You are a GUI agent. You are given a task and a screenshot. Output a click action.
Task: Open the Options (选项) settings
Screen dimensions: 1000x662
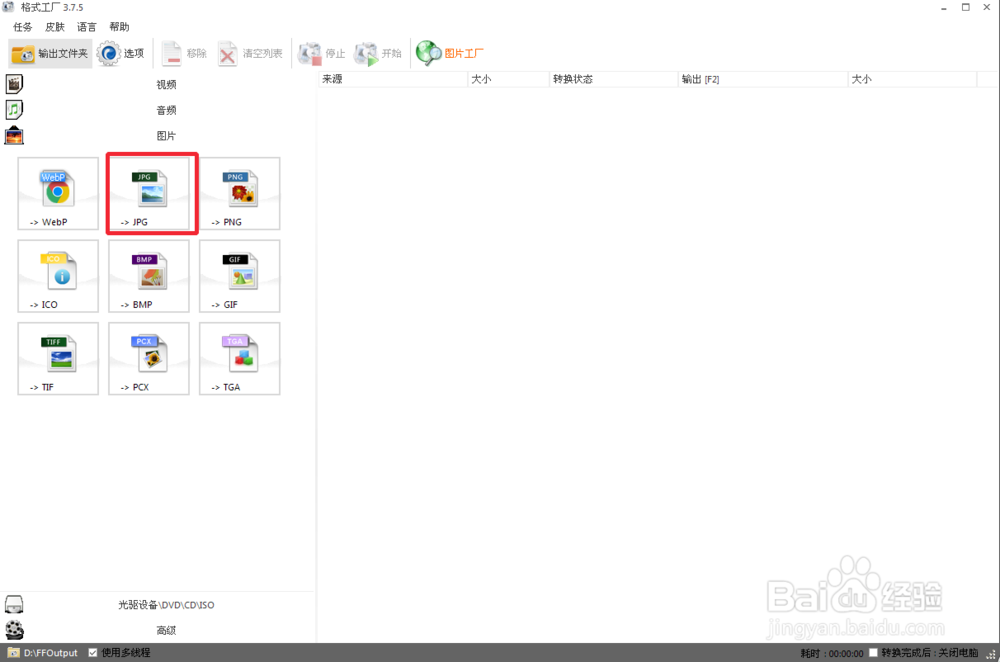coord(121,54)
